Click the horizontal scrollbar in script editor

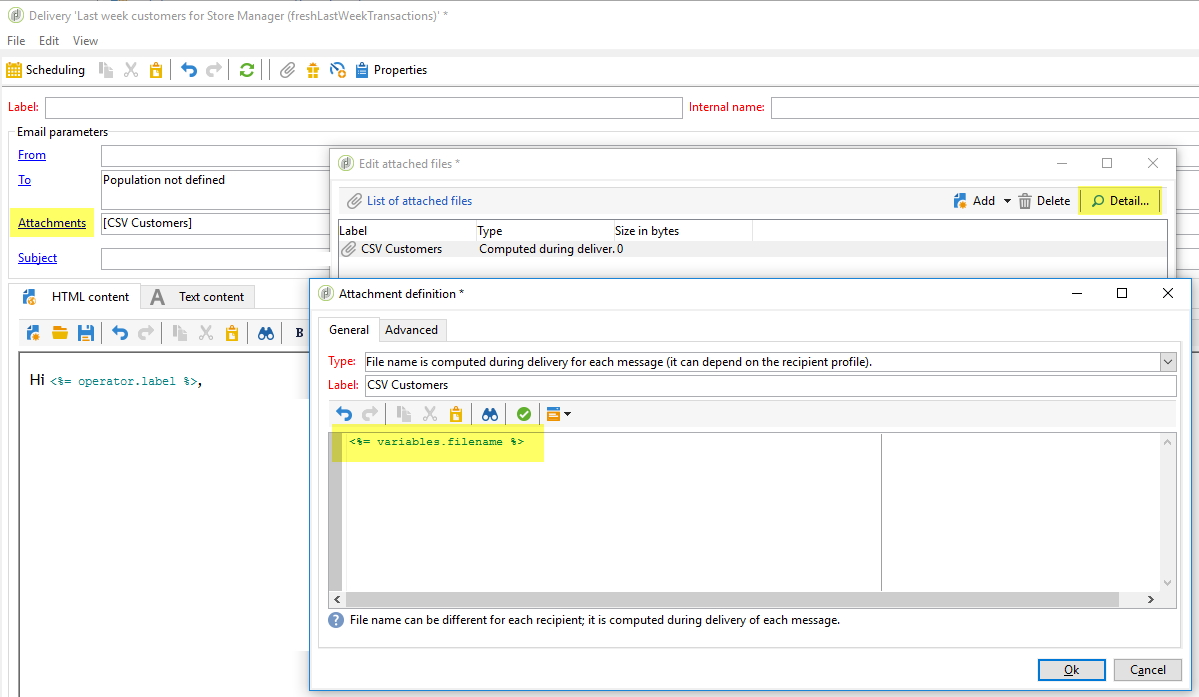[730, 599]
